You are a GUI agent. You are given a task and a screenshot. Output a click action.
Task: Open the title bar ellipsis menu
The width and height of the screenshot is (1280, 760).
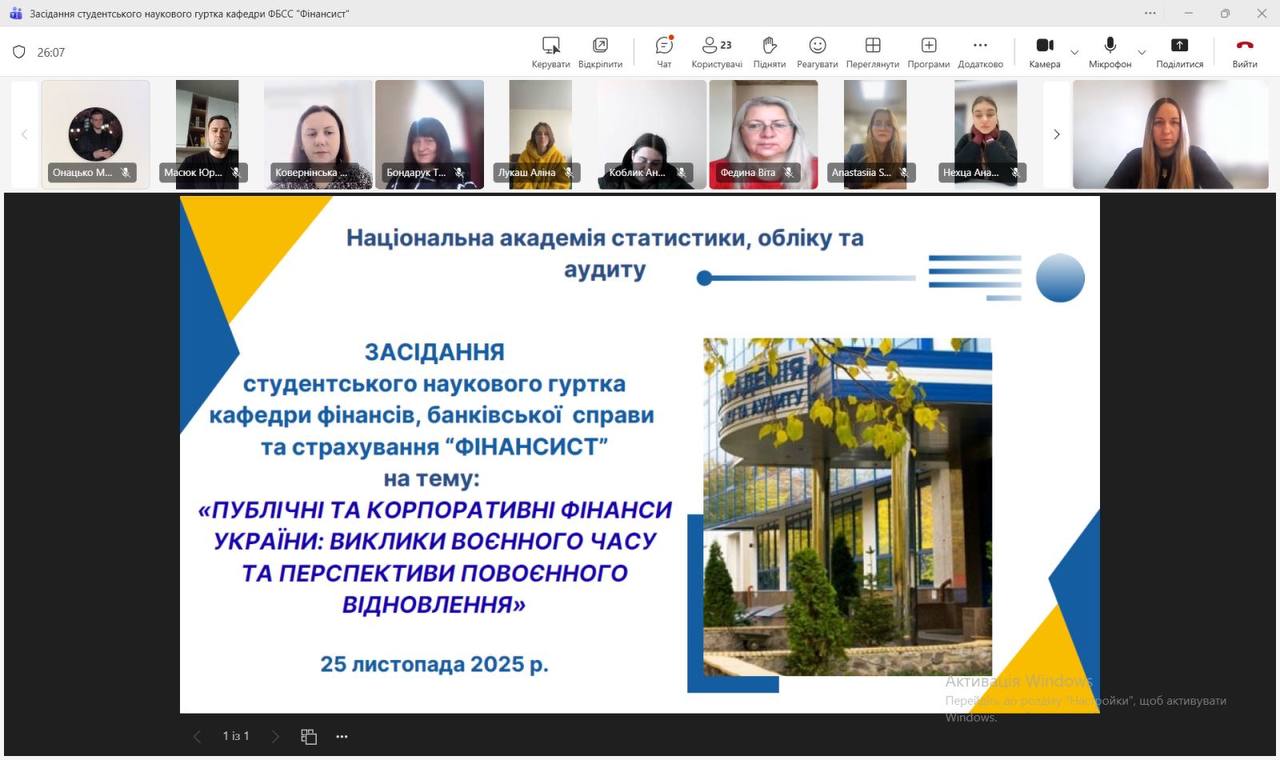click(x=1151, y=13)
